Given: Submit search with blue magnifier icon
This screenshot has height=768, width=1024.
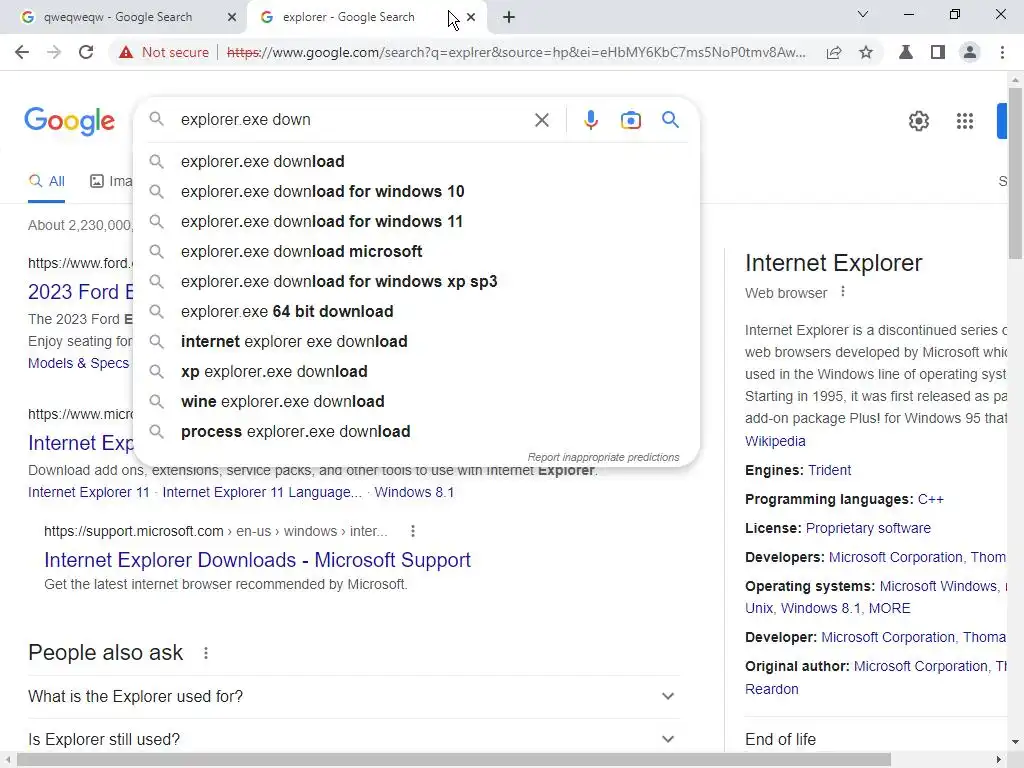Looking at the screenshot, I should 670,120.
